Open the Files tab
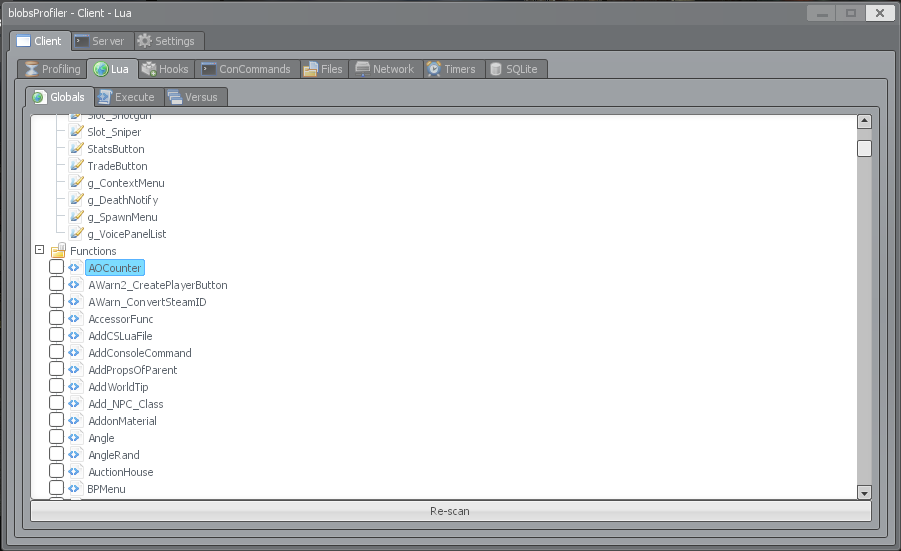This screenshot has height=551, width=901. pos(324,69)
